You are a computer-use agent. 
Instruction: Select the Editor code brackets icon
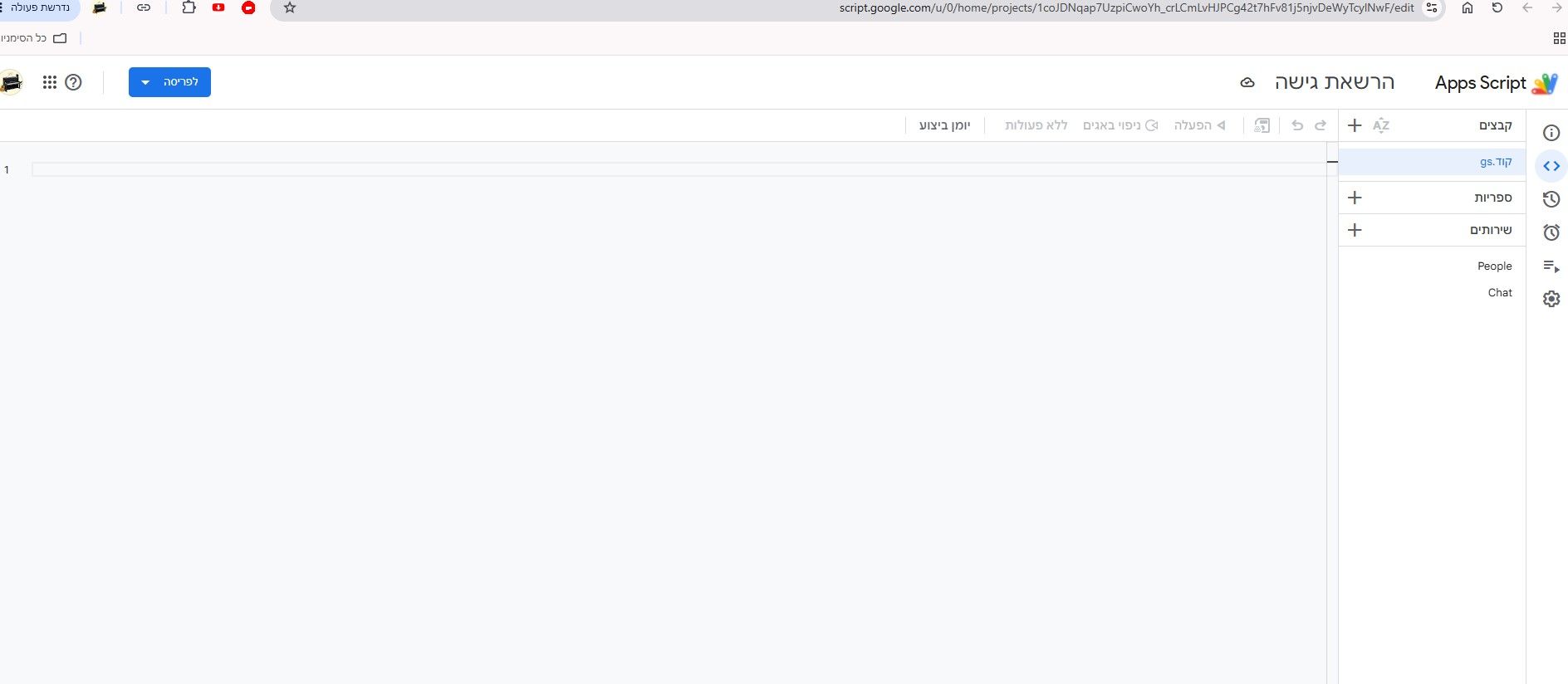pos(1551,166)
